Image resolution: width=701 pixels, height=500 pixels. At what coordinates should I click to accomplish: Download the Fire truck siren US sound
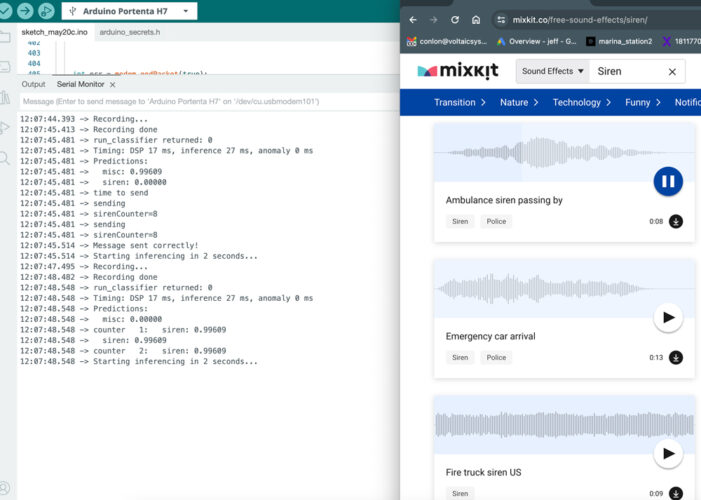676,493
